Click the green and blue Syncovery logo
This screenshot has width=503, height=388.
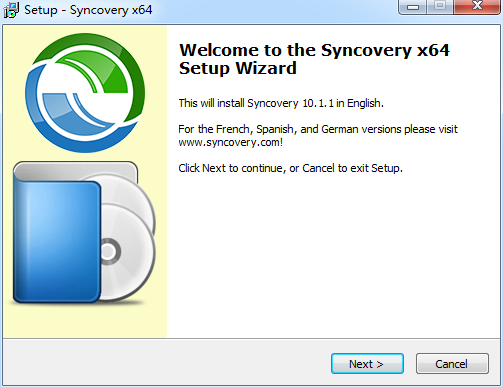[x=85, y=93]
